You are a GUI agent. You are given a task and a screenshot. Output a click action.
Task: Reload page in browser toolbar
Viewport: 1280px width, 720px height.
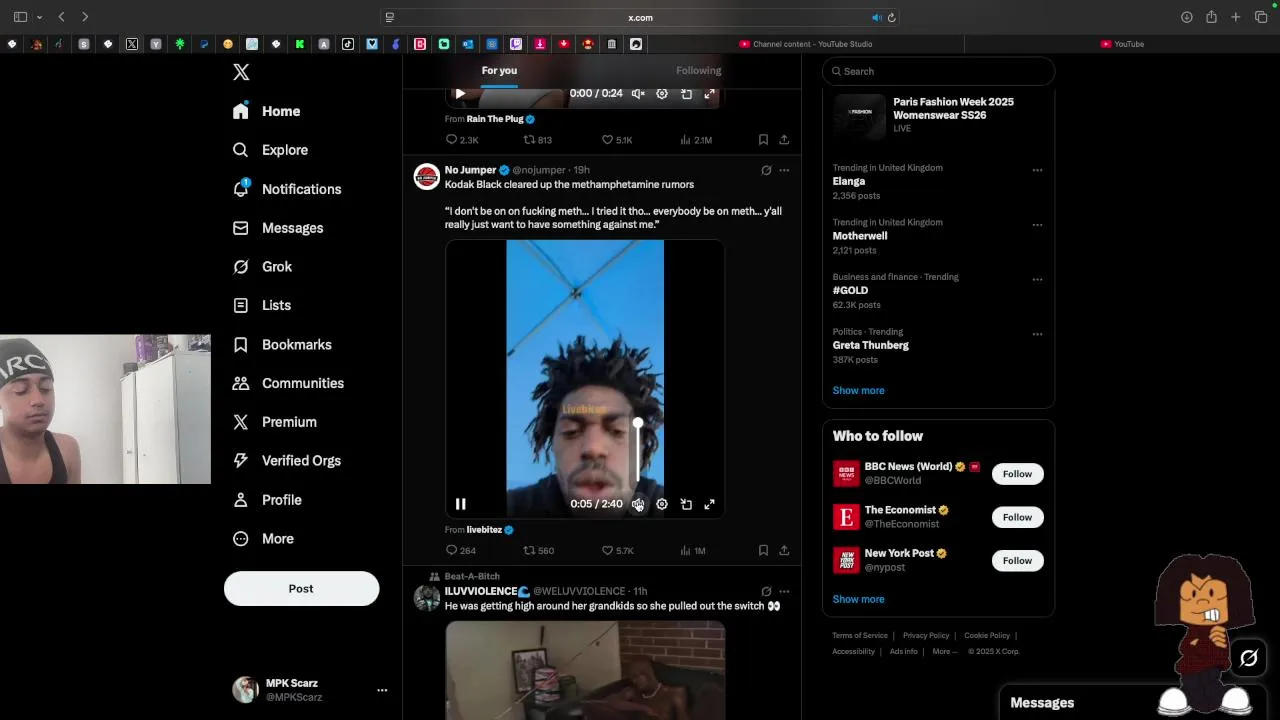click(x=892, y=17)
